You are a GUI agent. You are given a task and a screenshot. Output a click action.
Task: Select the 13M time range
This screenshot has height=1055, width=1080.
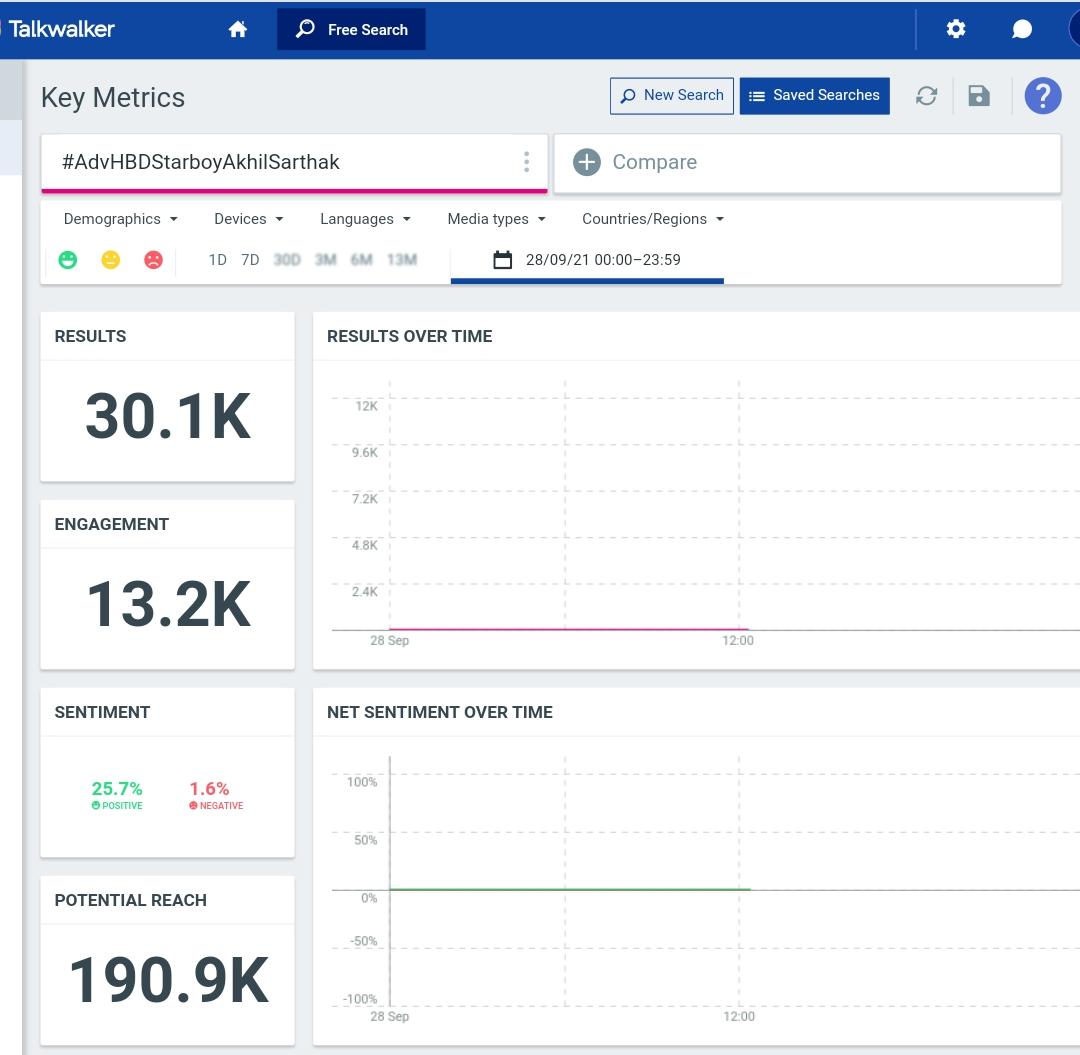(x=402, y=260)
